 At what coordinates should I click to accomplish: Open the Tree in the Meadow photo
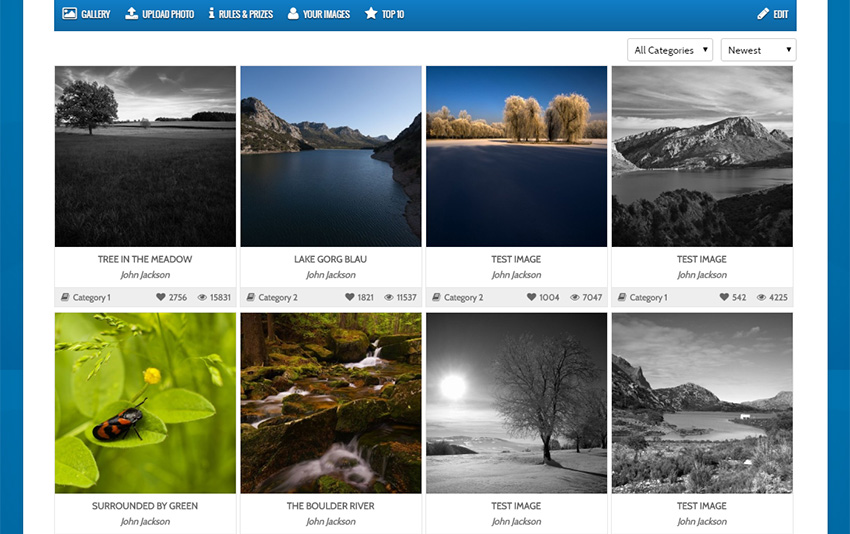coord(145,157)
